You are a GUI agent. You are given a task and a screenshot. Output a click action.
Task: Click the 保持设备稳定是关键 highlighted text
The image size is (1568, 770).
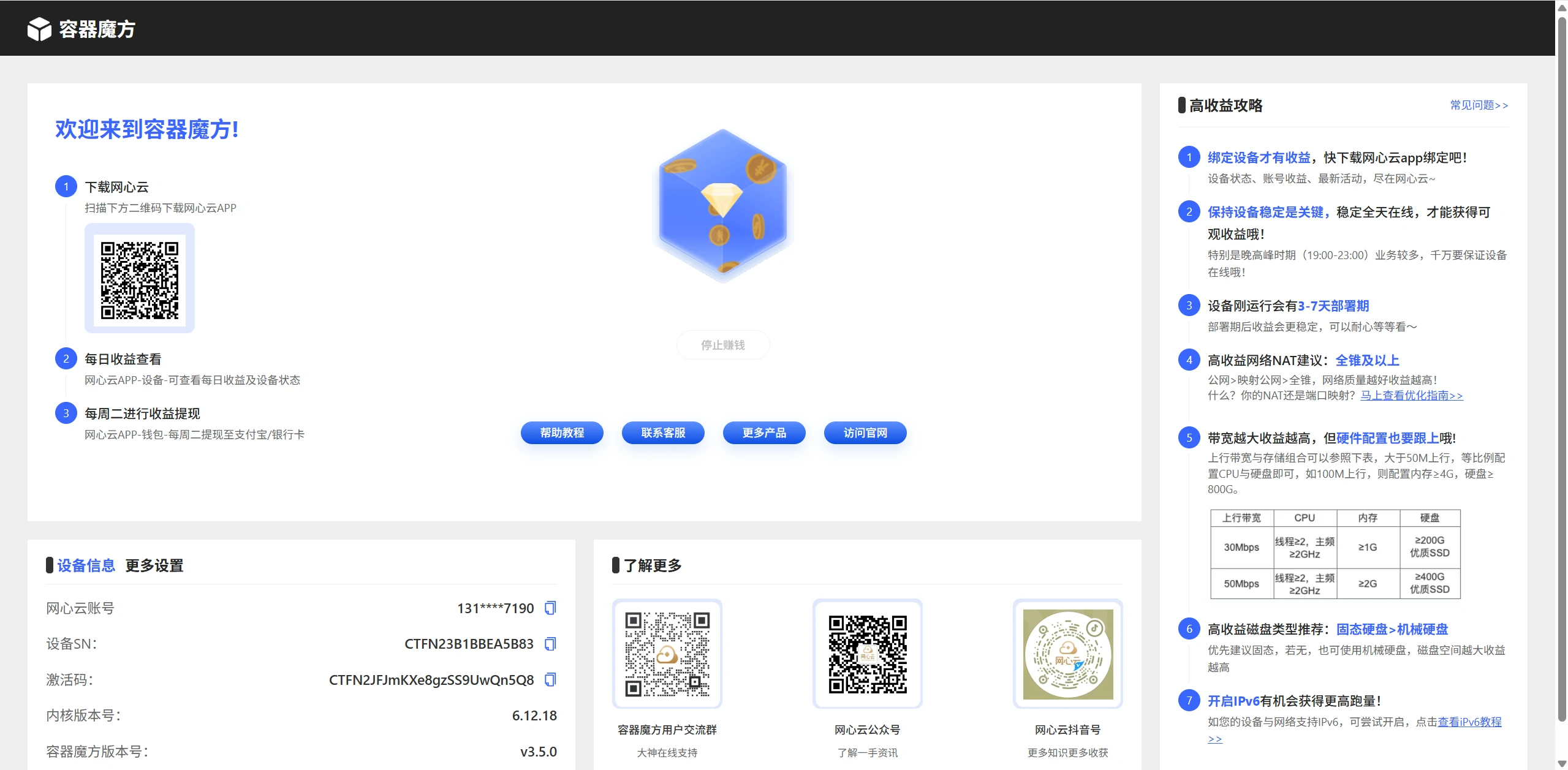[1265, 213]
